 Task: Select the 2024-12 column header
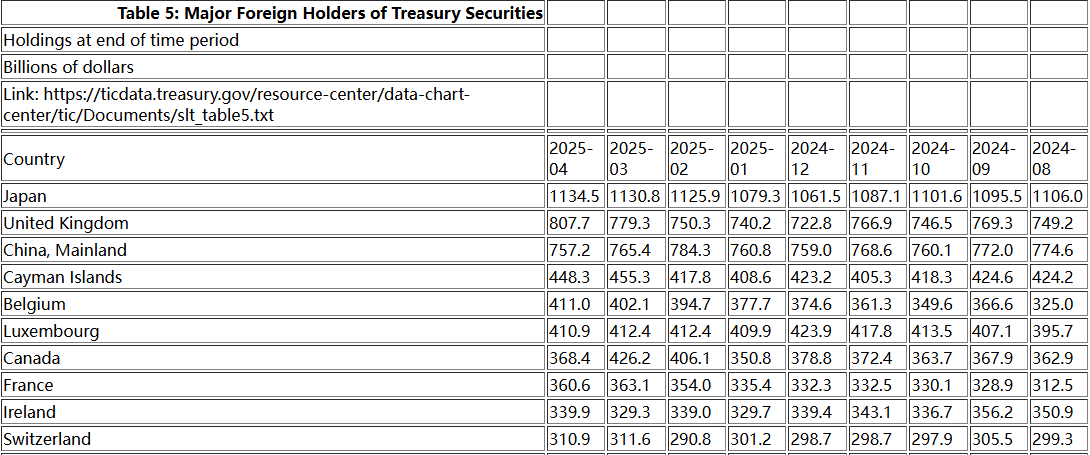[x=815, y=159]
